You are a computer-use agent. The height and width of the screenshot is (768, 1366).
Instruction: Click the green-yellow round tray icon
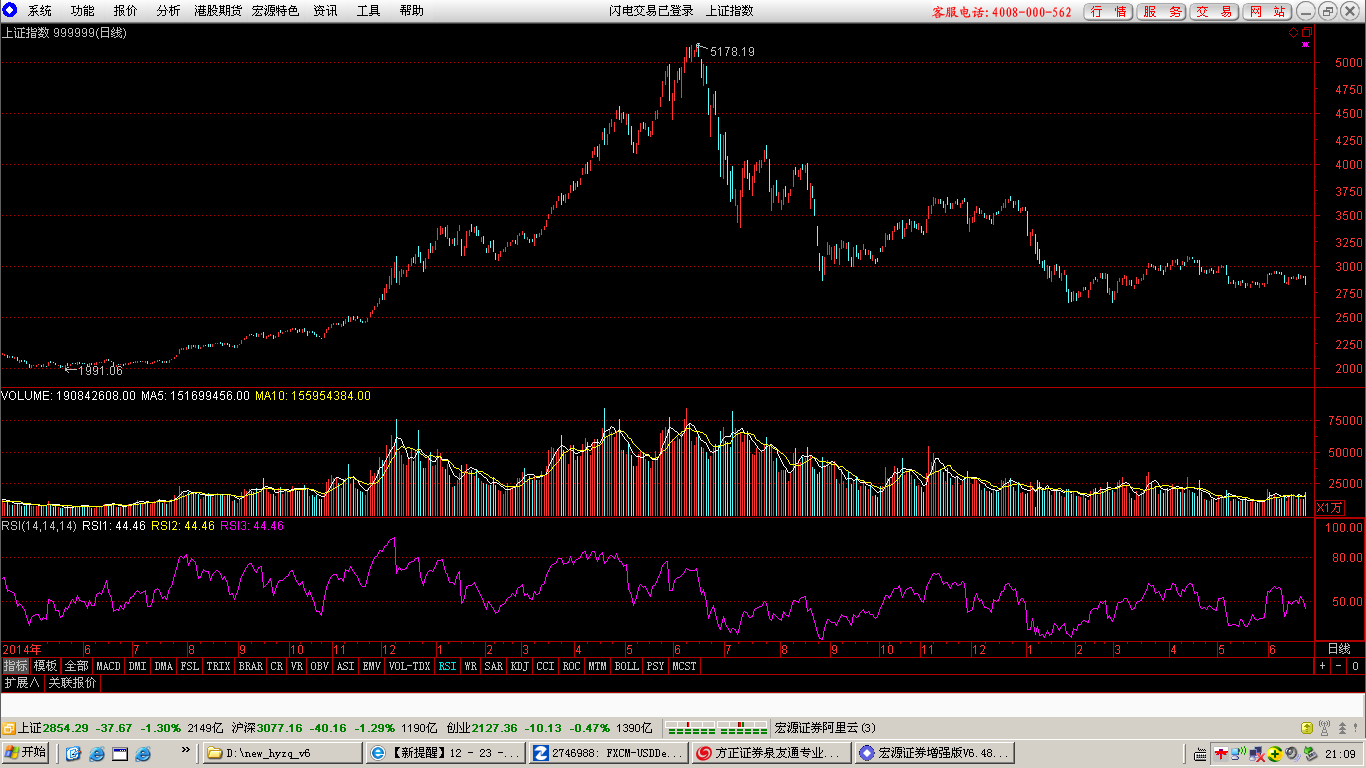tap(1275, 753)
